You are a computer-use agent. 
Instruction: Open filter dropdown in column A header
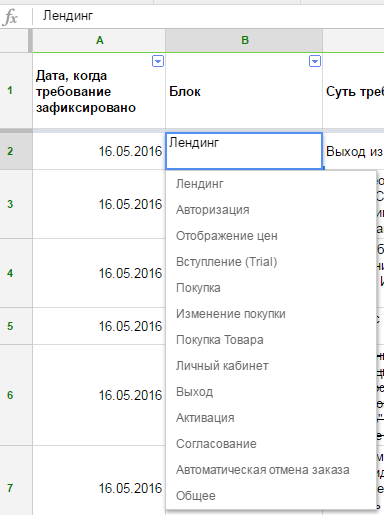(158, 61)
